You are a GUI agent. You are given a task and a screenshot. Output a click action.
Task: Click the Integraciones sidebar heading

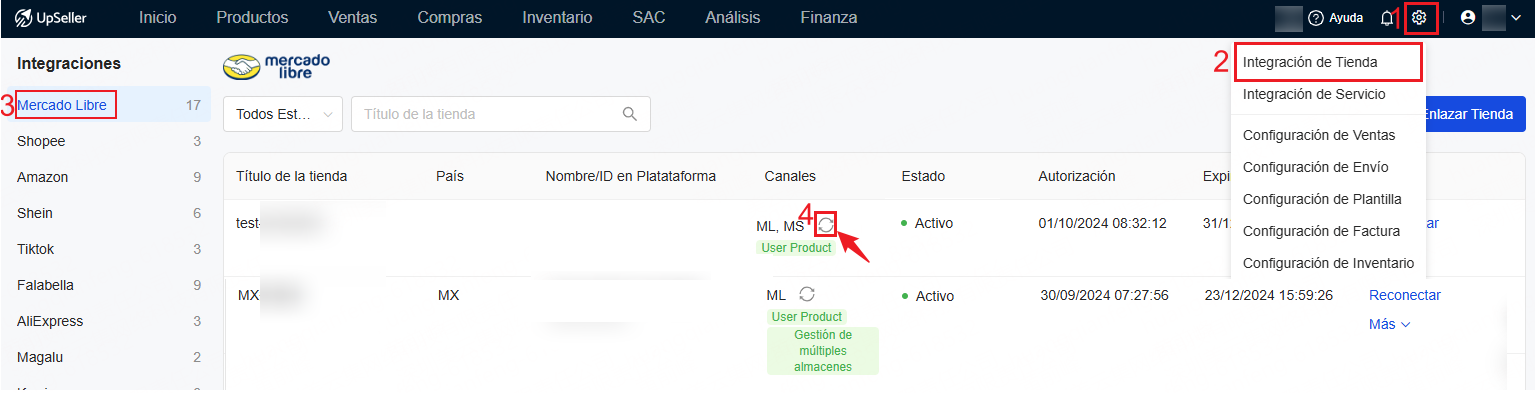click(69, 63)
